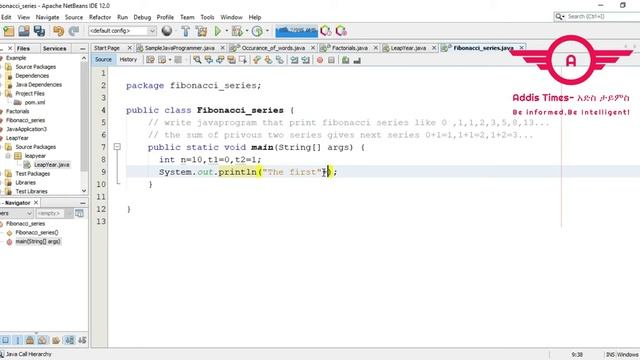Click the Find Selection magnifier icon
Viewport: 640px width, 360px height.
(x=197, y=60)
